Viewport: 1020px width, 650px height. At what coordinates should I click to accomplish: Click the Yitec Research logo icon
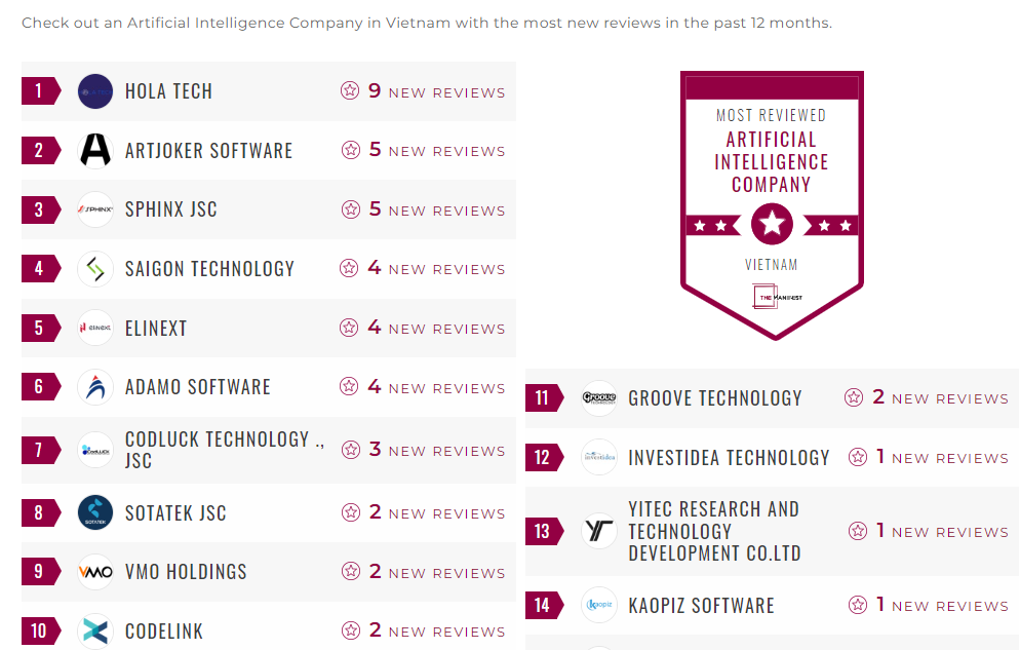click(x=599, y=531)
